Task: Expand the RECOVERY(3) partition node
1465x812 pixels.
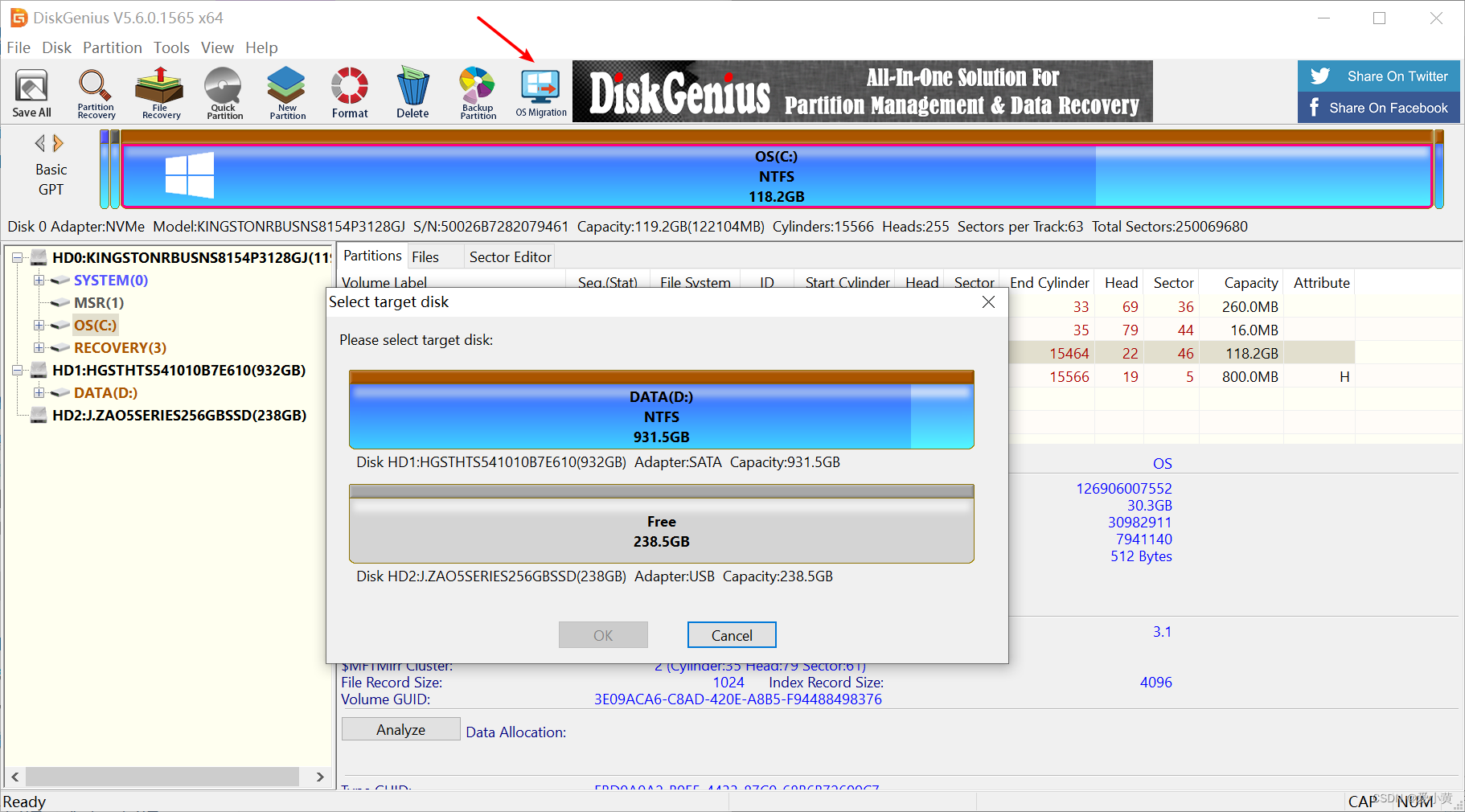Action: [39, 348]
